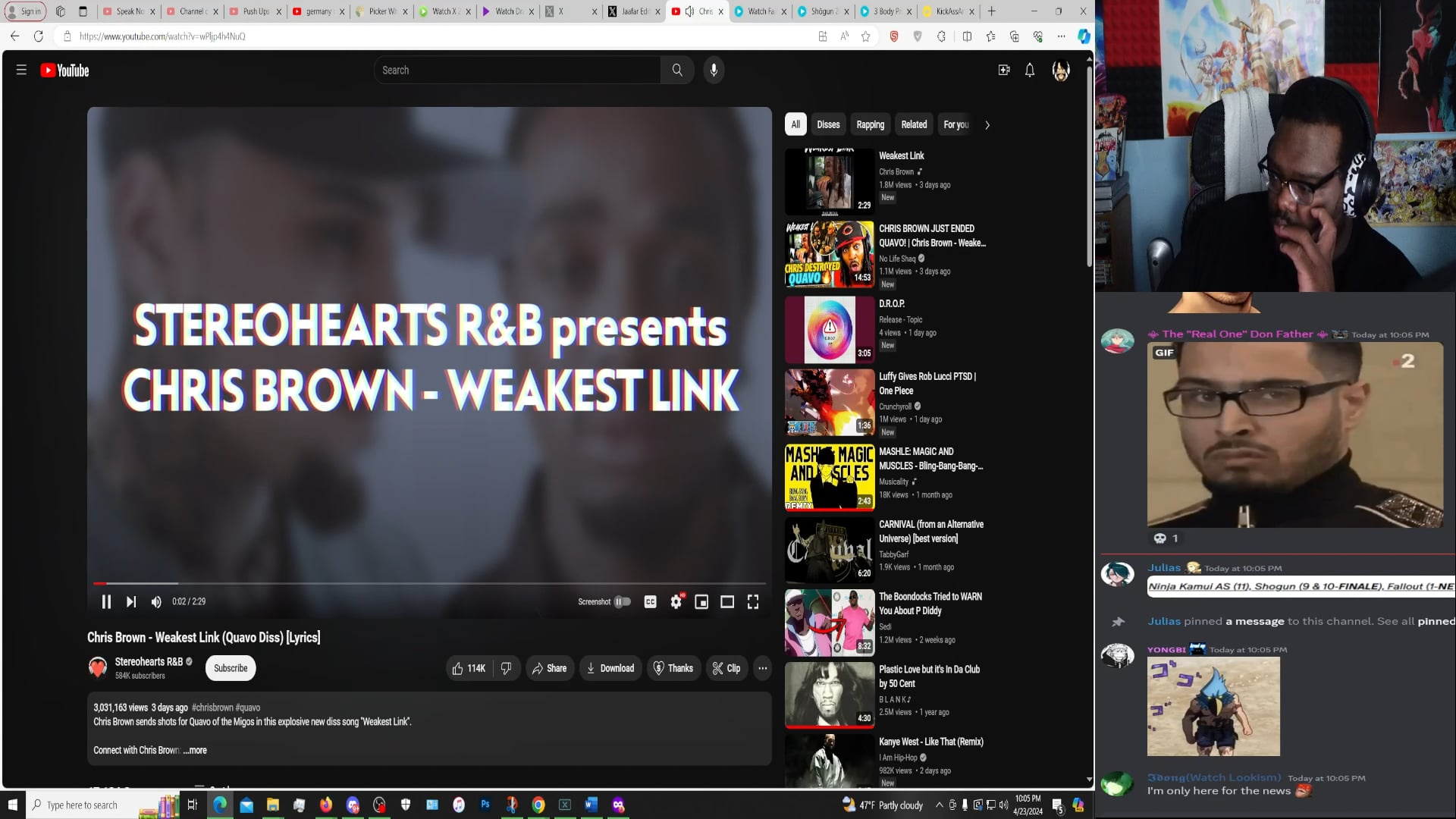Open Luffy Gives Rob Lucci PTSD video
The image size is (1456, 819).
927,384
